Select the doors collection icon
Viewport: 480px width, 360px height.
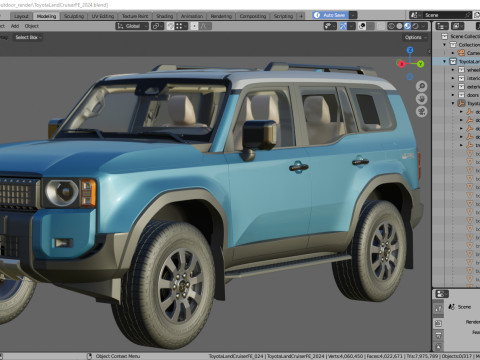point(461,95)
